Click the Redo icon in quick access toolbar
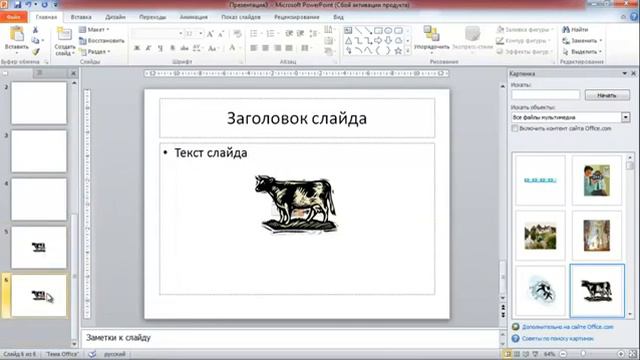Image resolution: width=640 pixels, height=360 pixels. 44,5
